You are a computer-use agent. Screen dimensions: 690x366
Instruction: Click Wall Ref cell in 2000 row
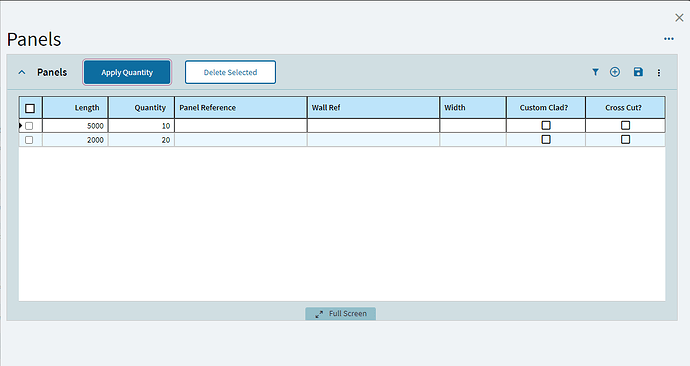373,140
